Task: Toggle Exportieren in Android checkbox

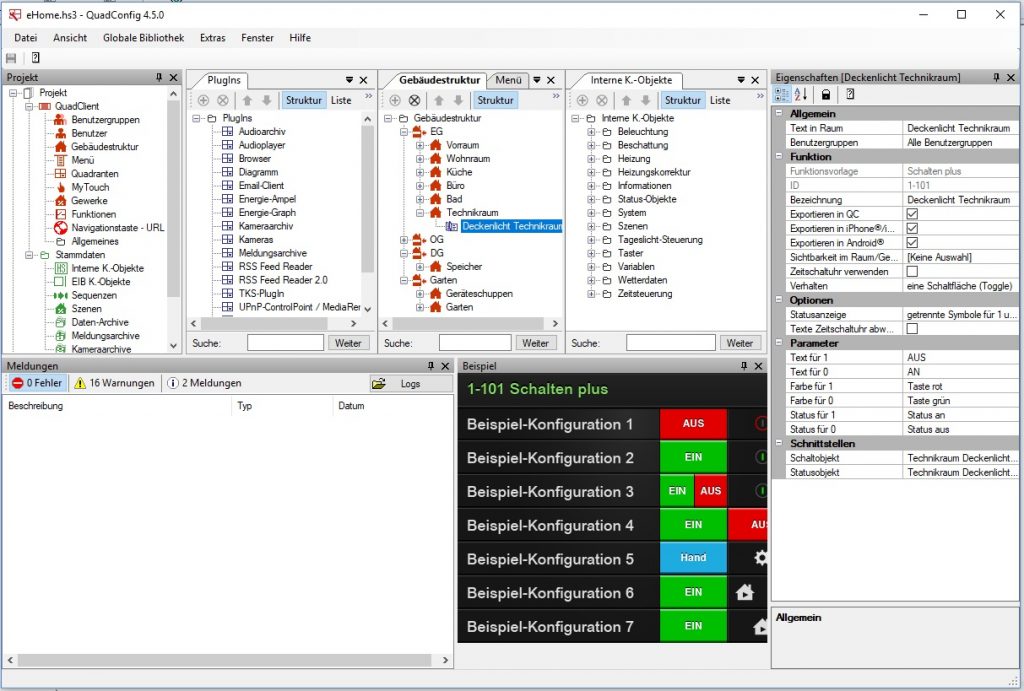Action: 912,242
